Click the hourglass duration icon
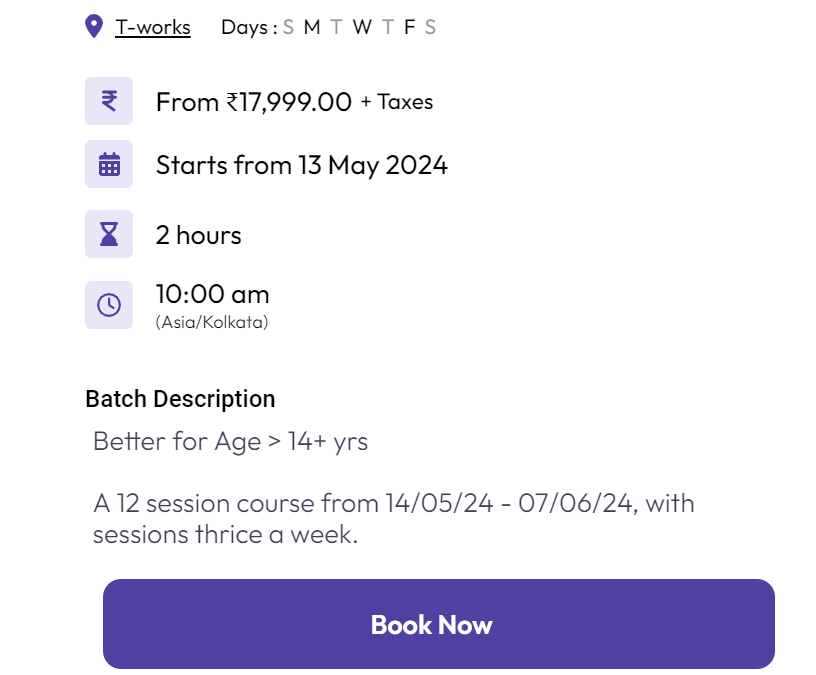Viewport: 816px width, 675px height. pos(109,235)
